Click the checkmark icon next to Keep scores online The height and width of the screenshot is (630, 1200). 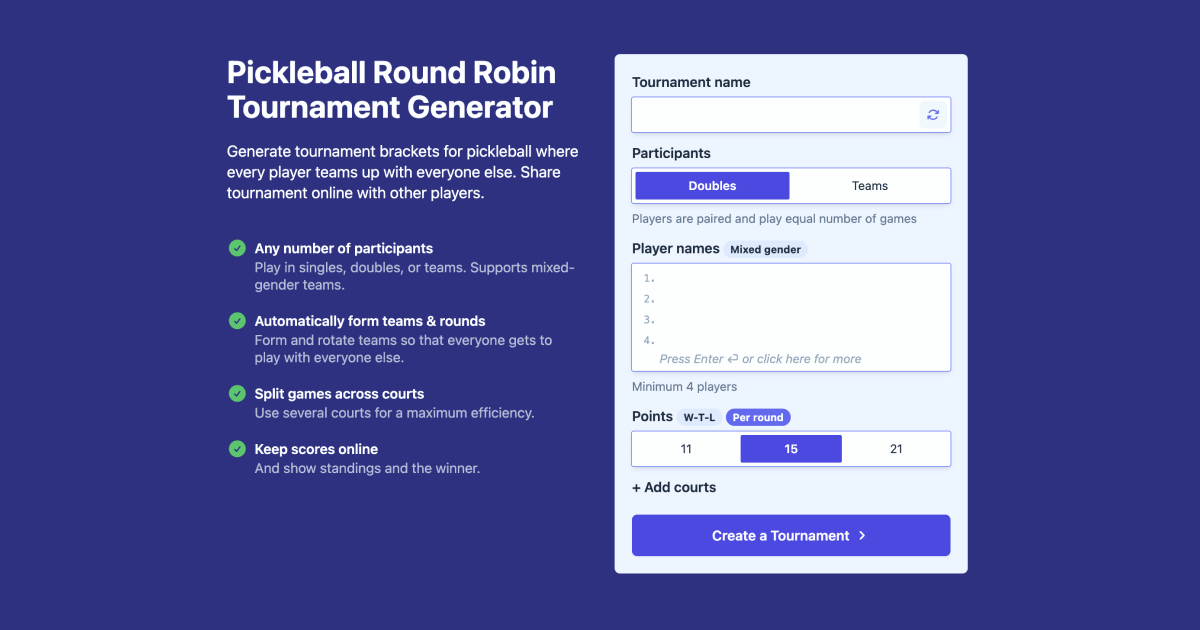(x=237, y=448)
